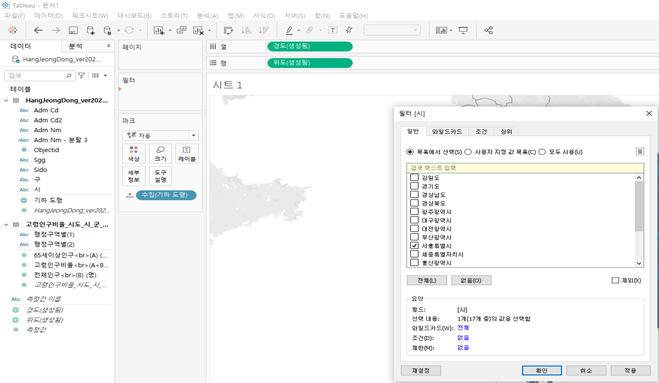Click the 적용 apply button
This screenshot has height=383, width=659.
click(630, 370)
